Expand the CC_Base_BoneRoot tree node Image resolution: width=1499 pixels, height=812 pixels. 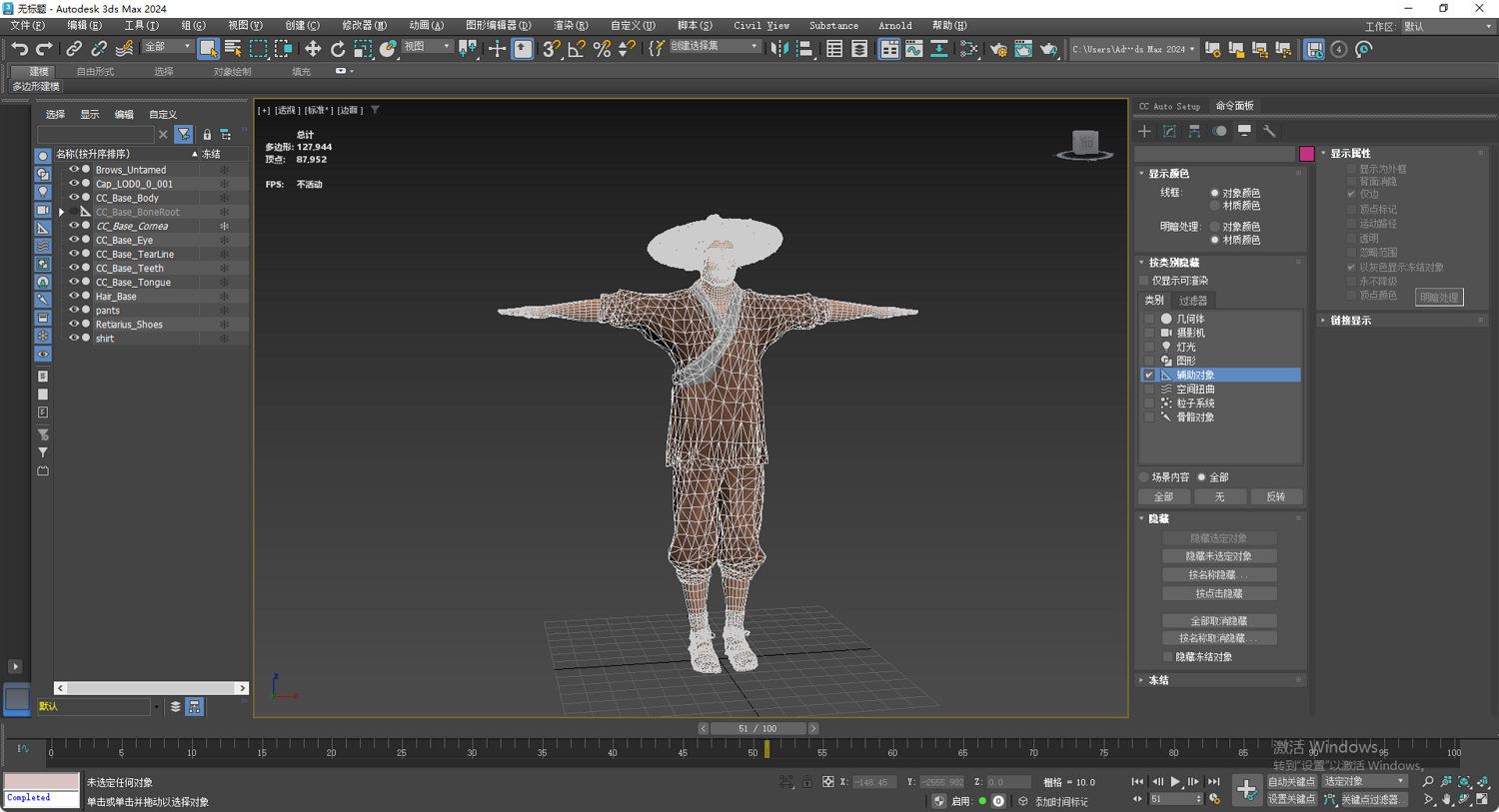coord(62,212)
